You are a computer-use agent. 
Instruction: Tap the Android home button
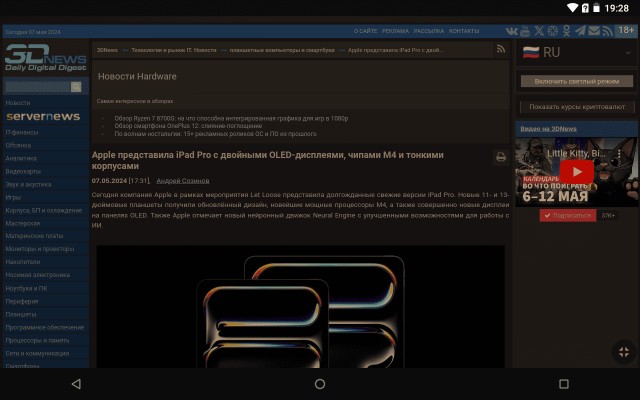320,384
